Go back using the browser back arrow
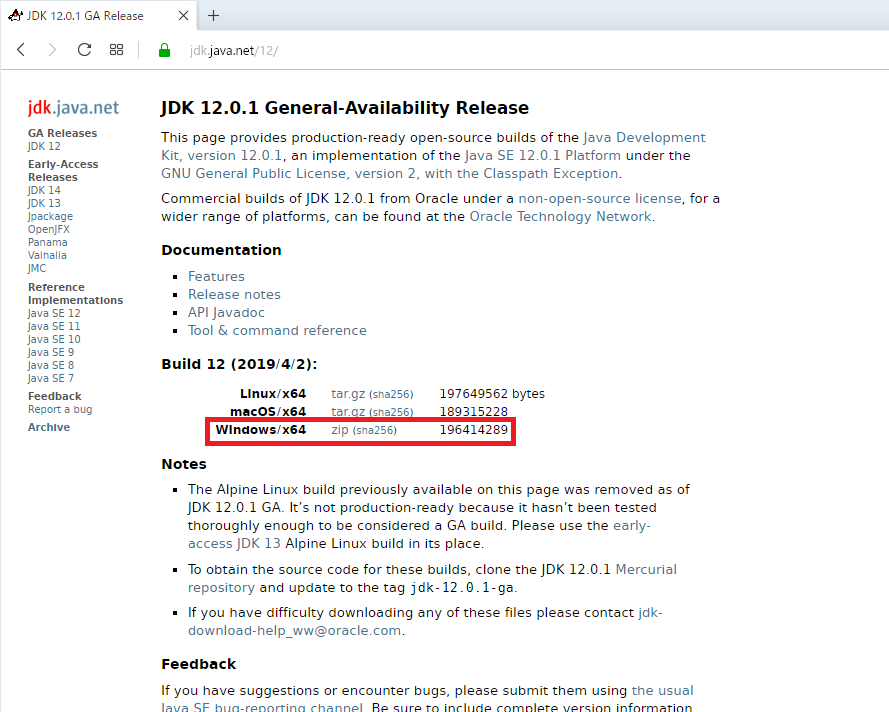Viewport: 889px width, 712px height. 21,50
